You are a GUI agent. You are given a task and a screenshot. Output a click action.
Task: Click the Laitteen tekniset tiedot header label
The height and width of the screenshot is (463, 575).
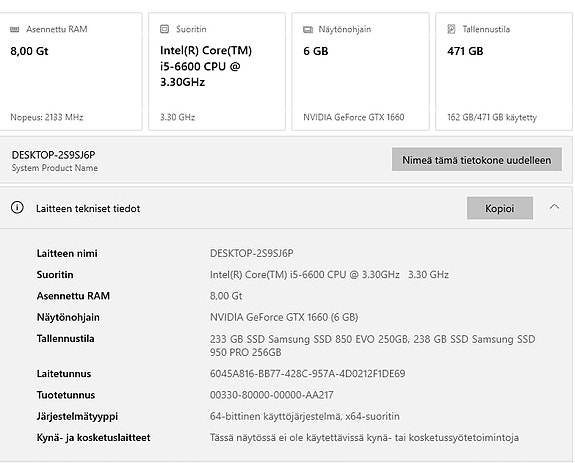pos(88,209)
